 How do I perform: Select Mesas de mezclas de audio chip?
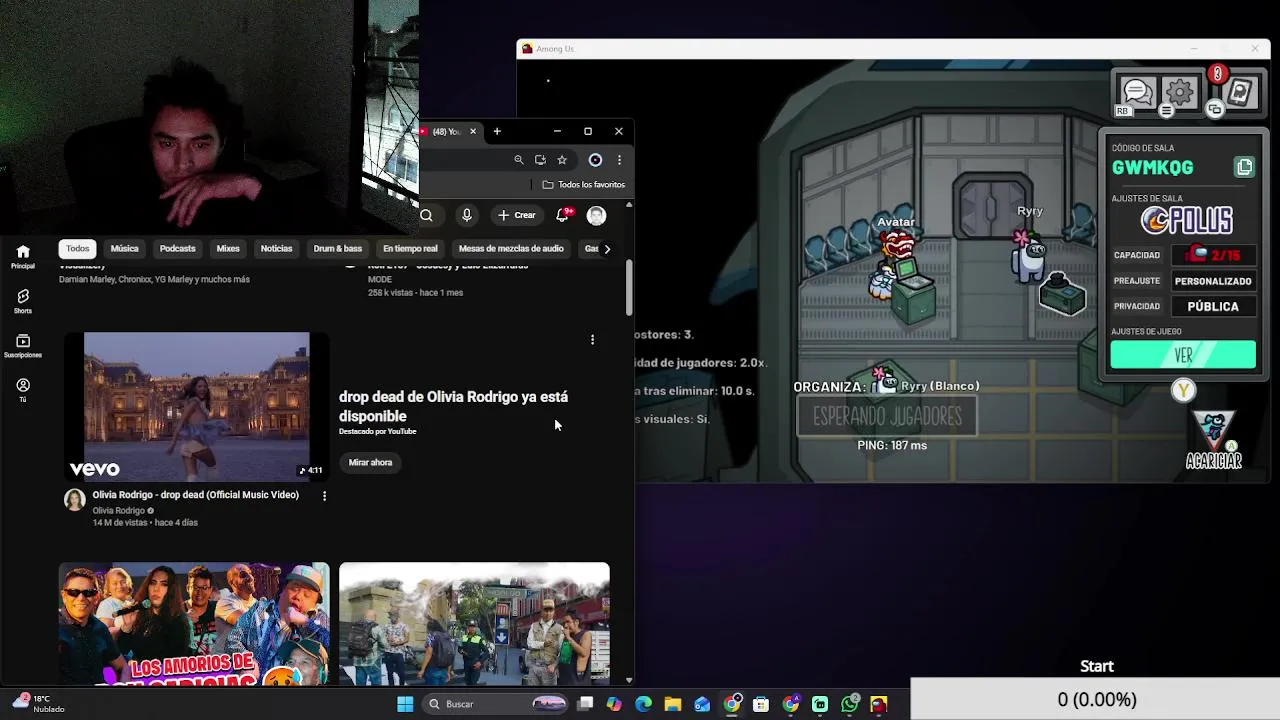[x=511, y=248]
